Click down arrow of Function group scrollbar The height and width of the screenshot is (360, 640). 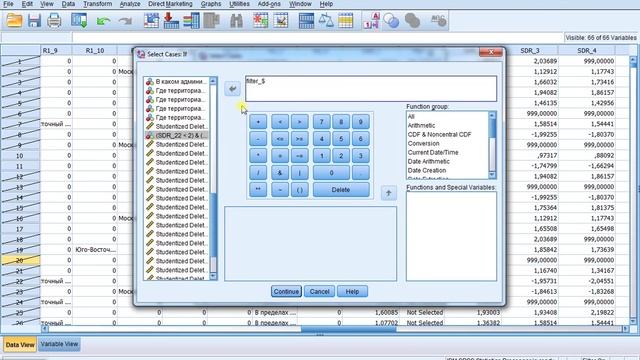[x=492, y=175]
